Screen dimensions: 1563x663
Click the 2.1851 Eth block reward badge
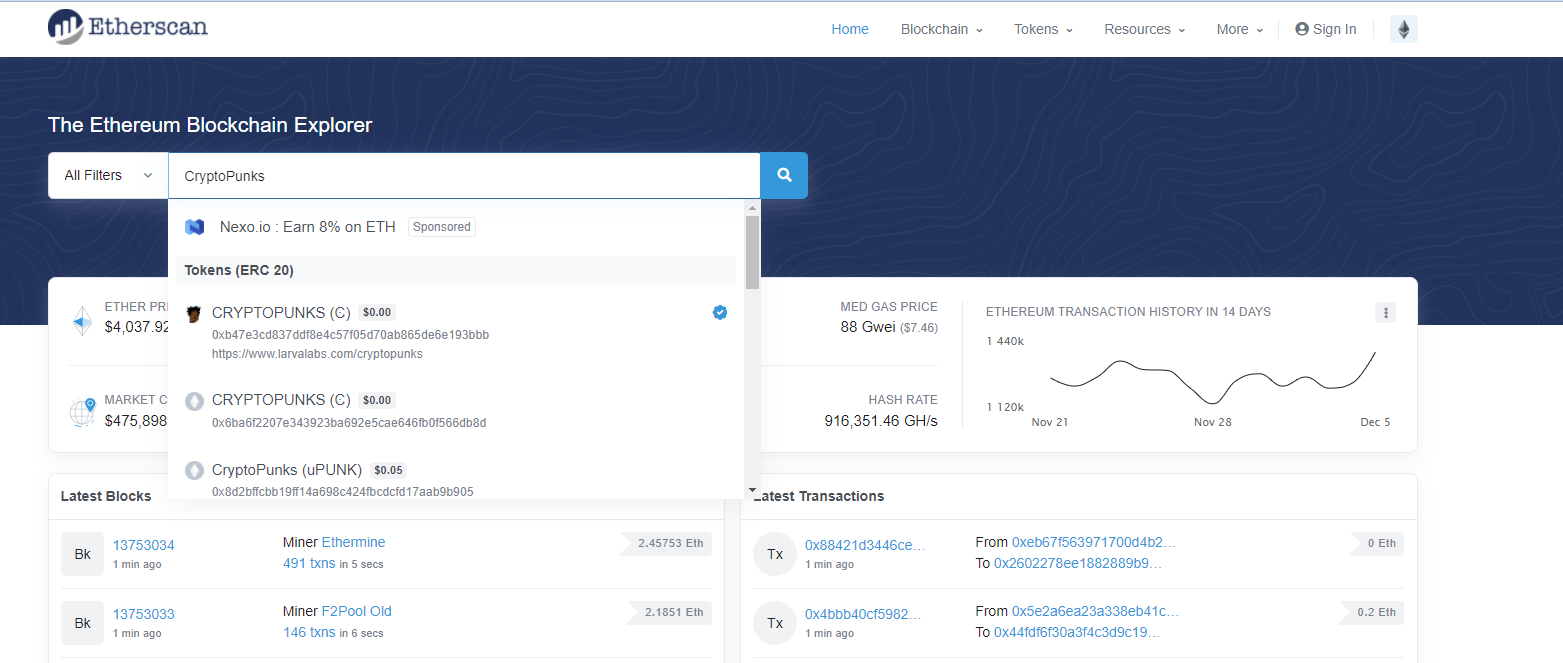point(670,612)
